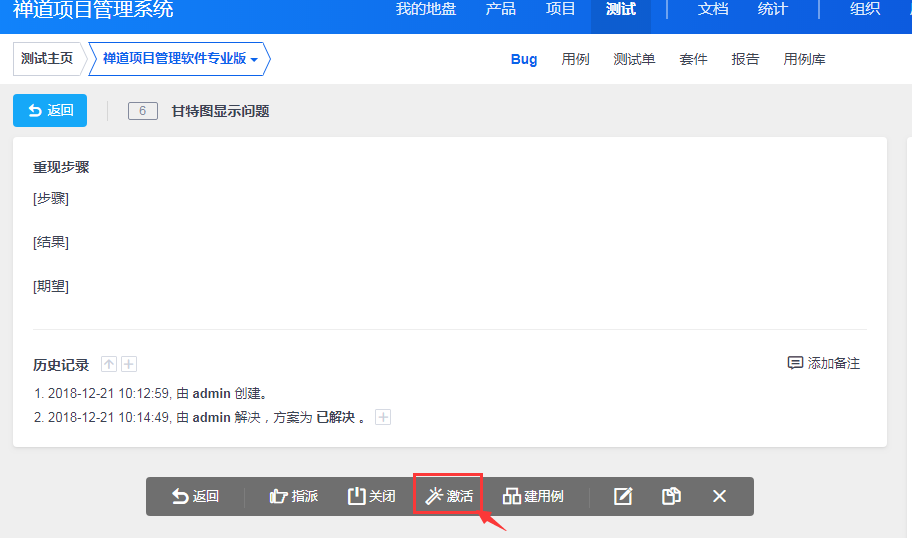This screenshot has height=538, width=912.
Task: Select 测试 in top navigation
Action: pyautogui.click(x=621, y=9)
